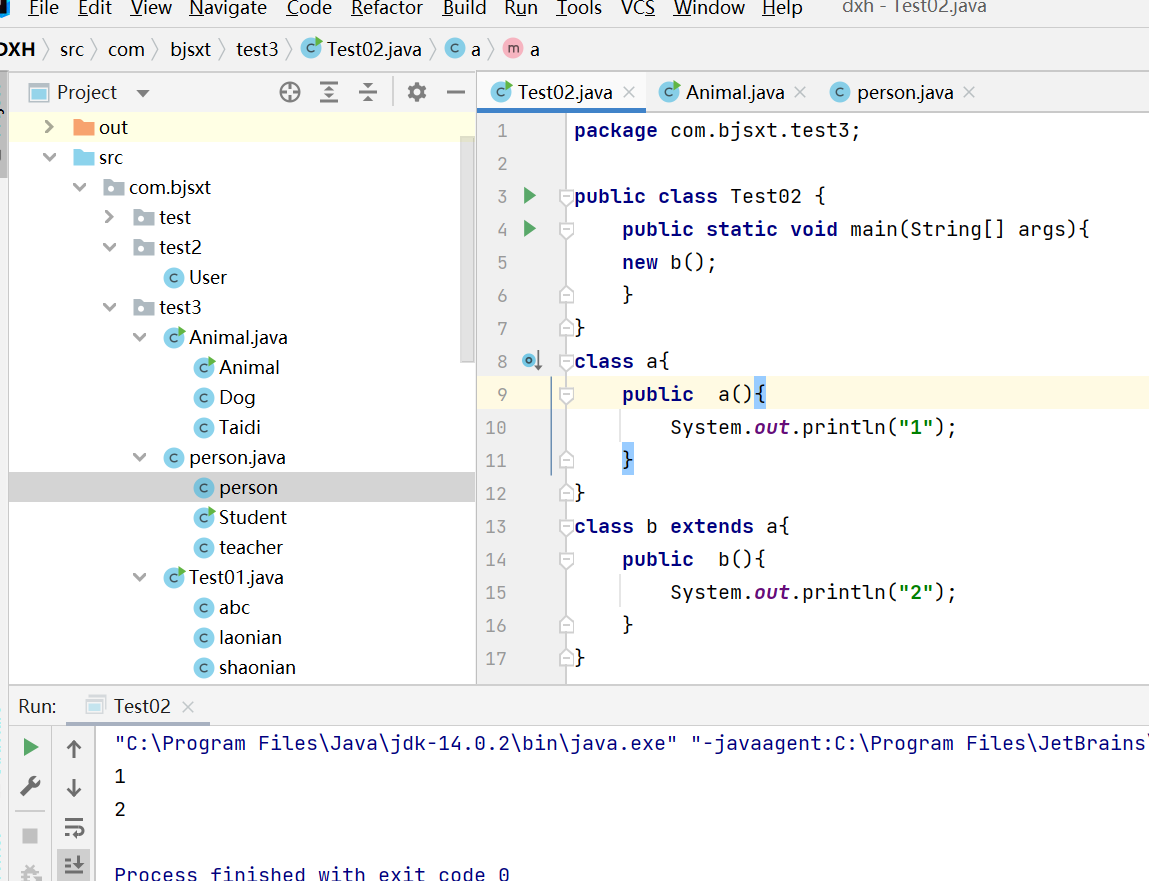Collapse the Animal.java node
Image resolution: width=1149 pixels, height=881 pixels.
(x=139, y=337)
